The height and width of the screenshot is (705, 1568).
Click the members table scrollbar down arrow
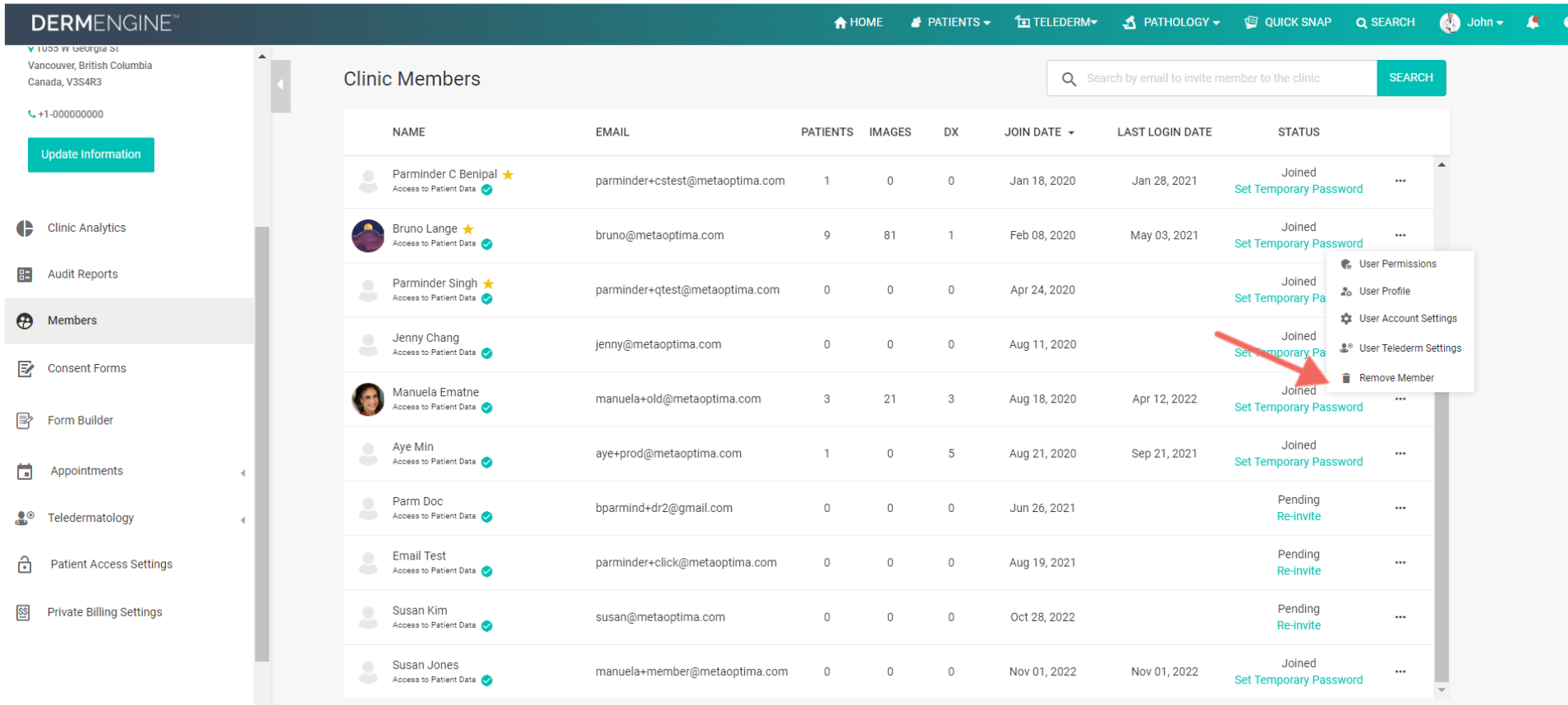(x=1442, y=690)
